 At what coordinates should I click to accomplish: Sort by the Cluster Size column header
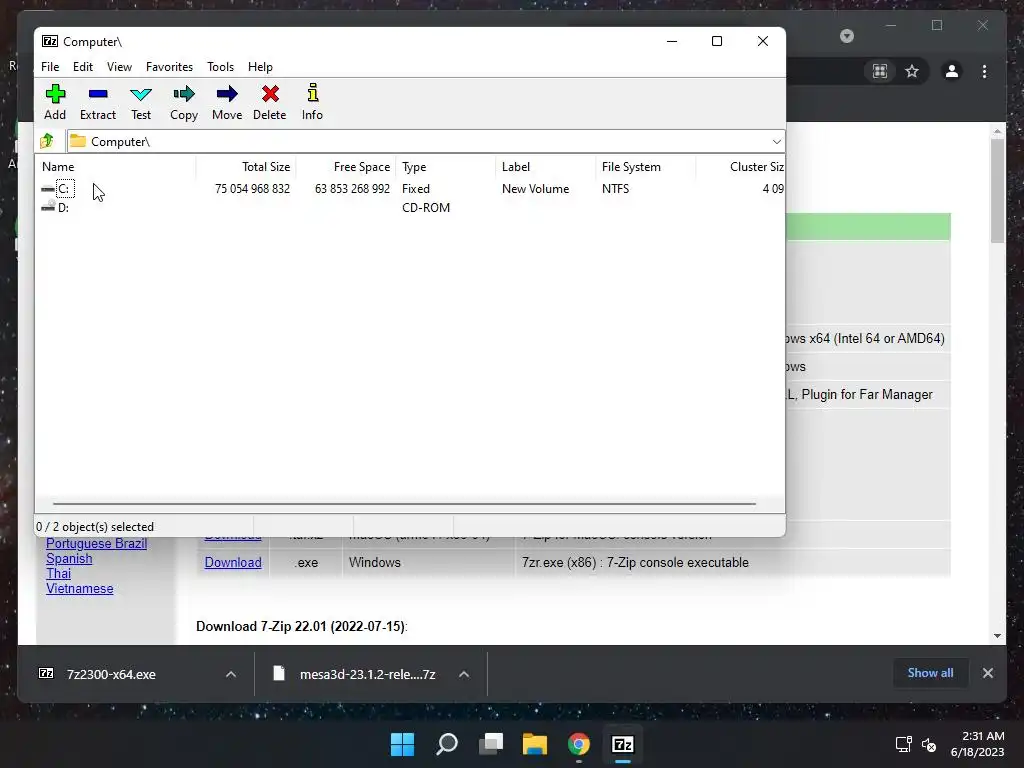click(x=740, y=167)
